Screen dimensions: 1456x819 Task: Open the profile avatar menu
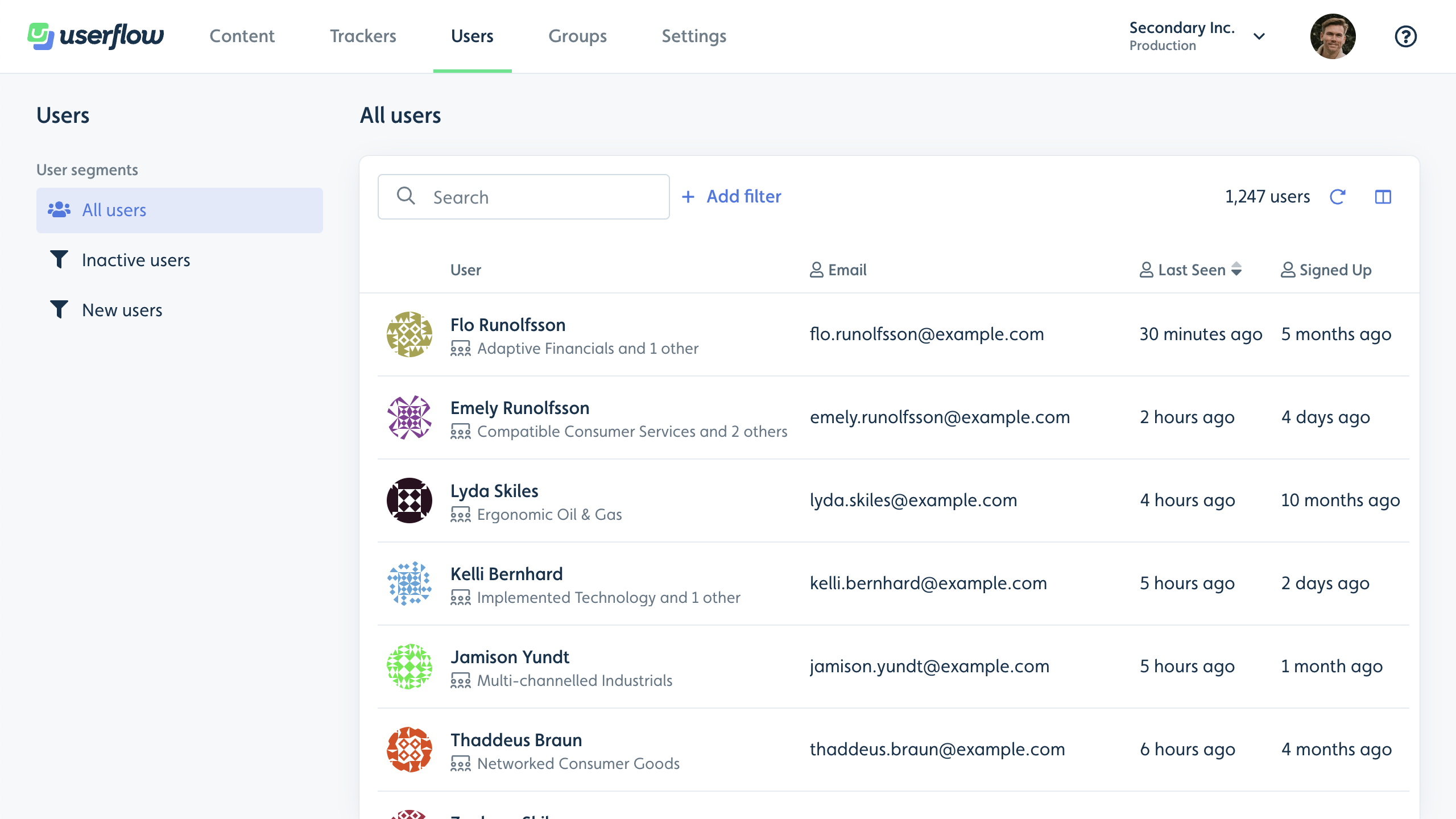(1333, 36)
